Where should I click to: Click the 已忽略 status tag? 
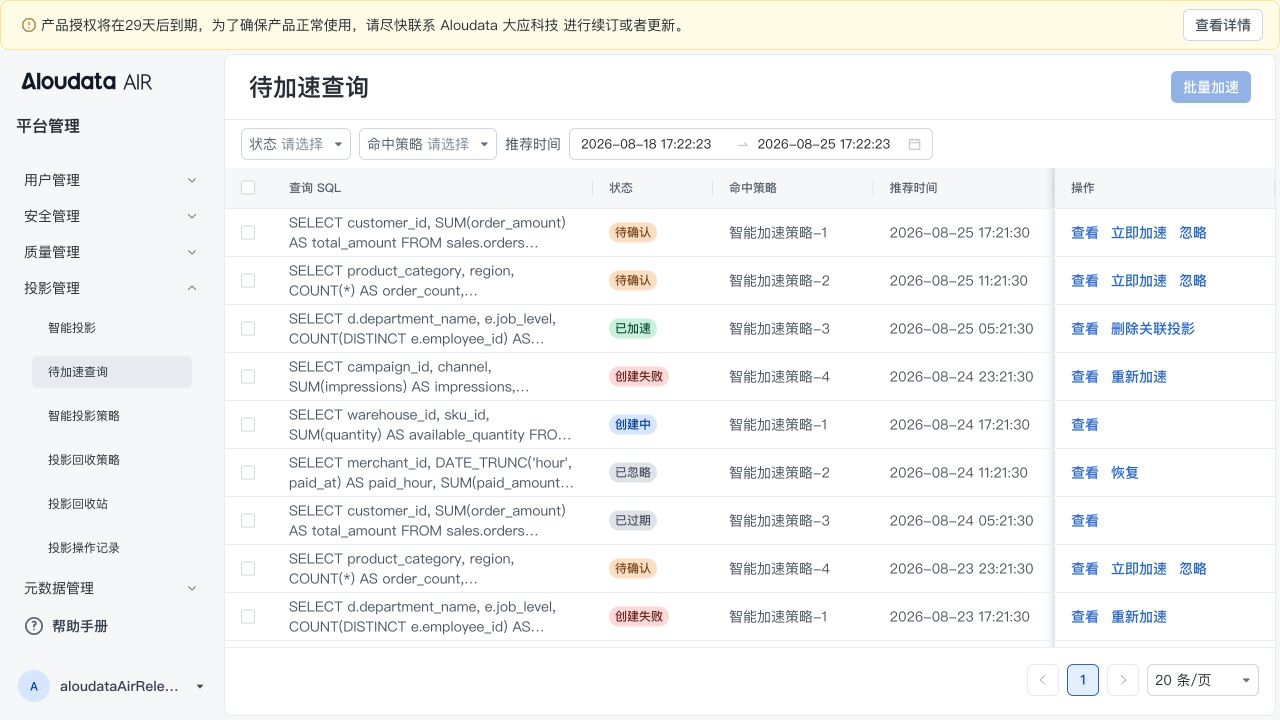tap(633, 472)
